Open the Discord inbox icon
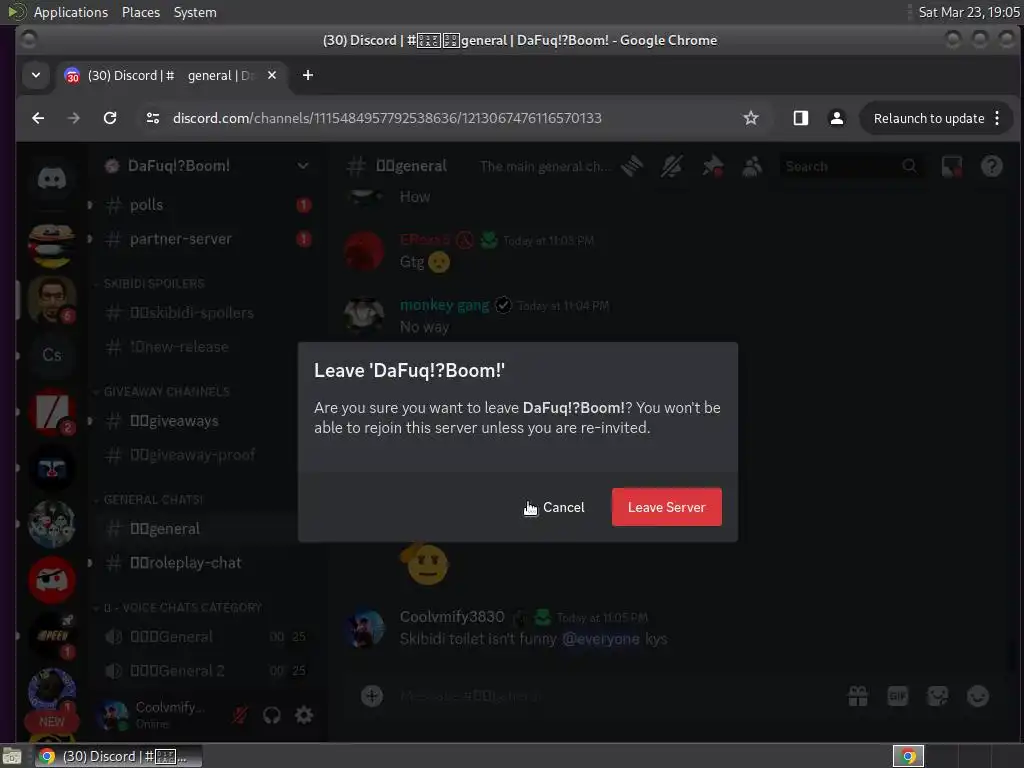Viewport: 1024px width, 768px height. click(x=952, y=167)
